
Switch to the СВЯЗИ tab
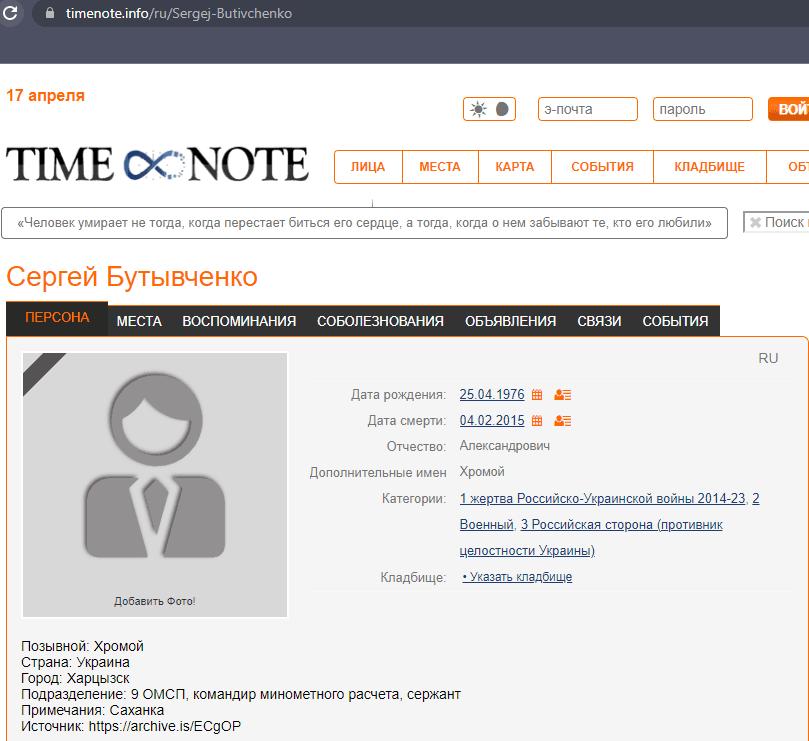coord(599,321)
